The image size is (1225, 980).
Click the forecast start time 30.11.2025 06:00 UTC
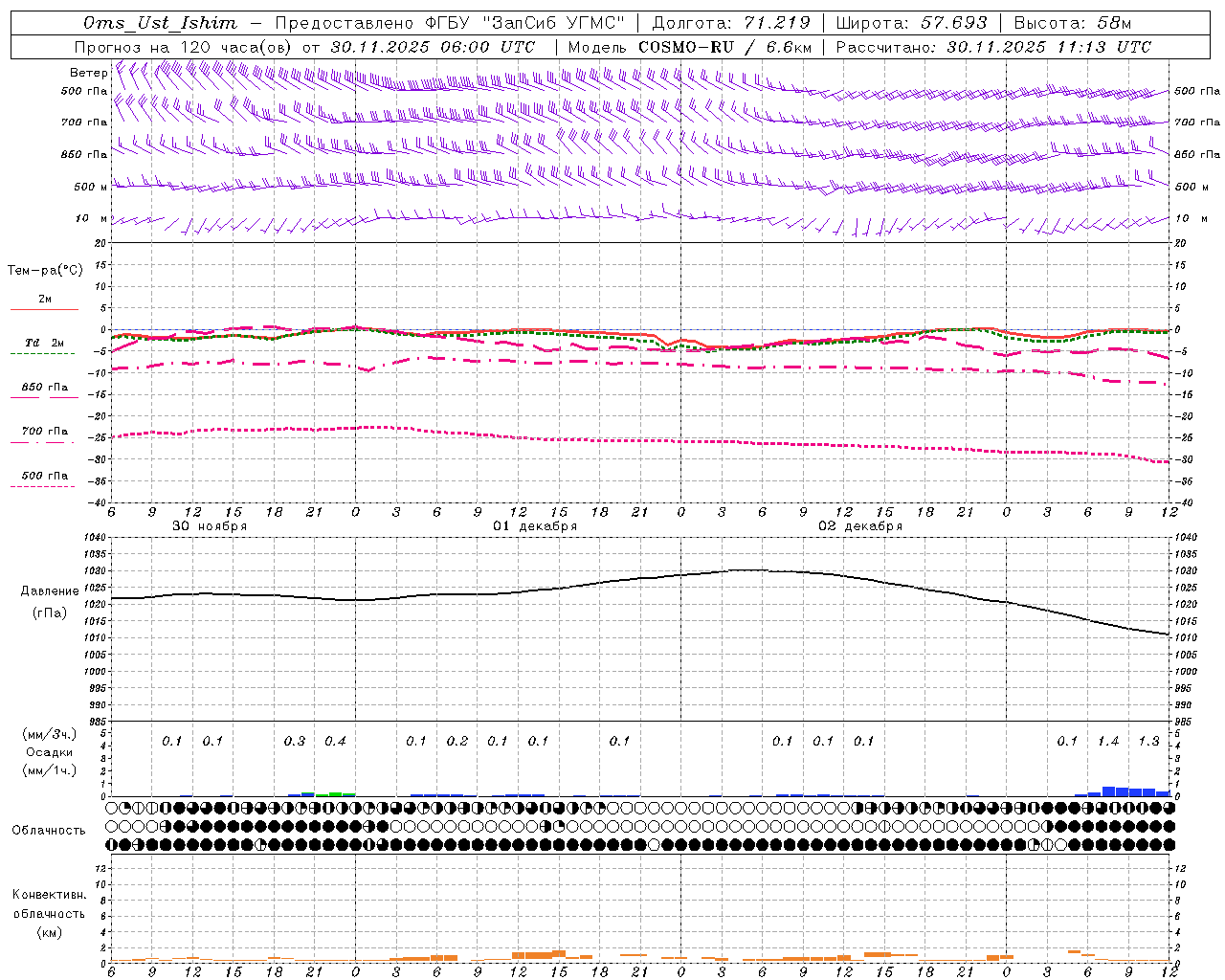tap(433, 47)
